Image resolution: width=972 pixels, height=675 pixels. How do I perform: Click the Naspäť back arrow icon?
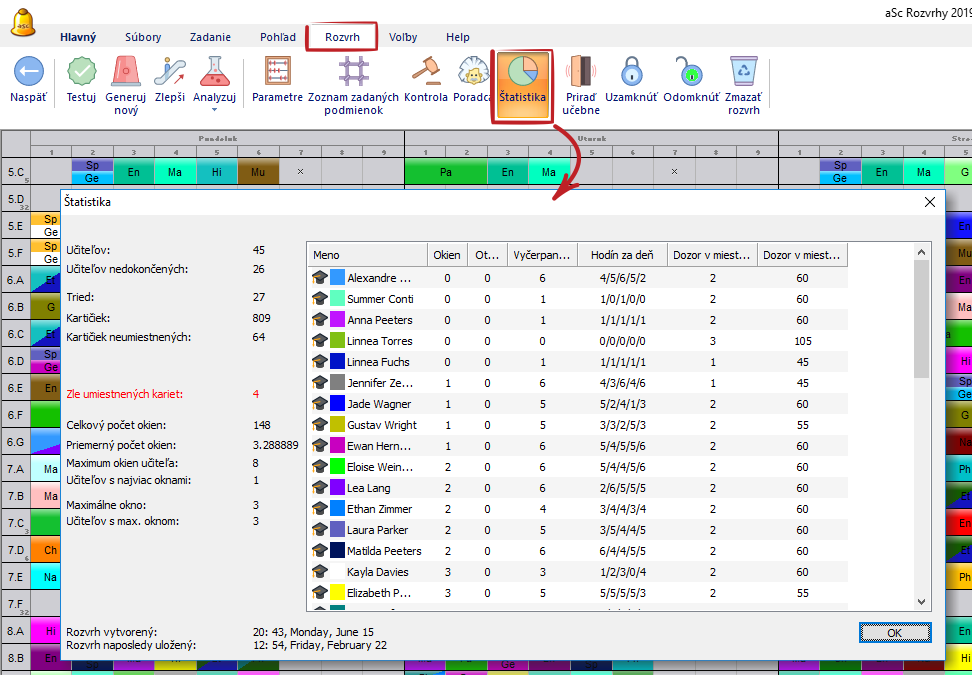pos(28,73)
